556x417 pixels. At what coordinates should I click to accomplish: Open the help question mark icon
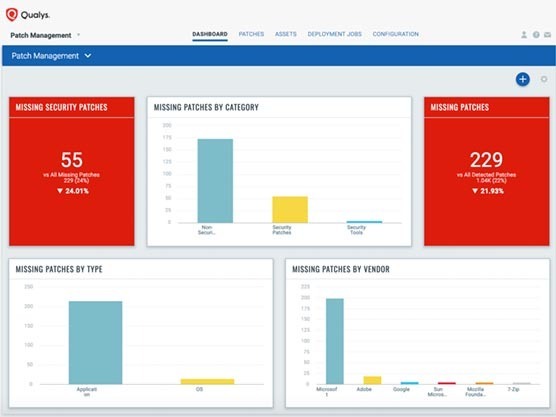click(x=536, y=35)
